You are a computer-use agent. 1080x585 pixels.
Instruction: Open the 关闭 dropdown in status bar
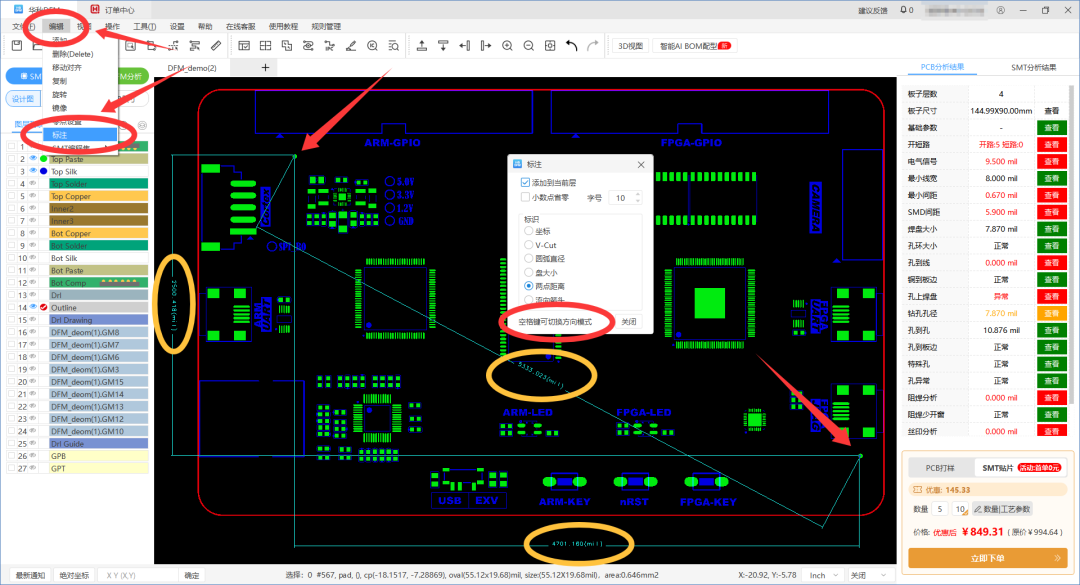pyautogui.click(x=868, y=575)
